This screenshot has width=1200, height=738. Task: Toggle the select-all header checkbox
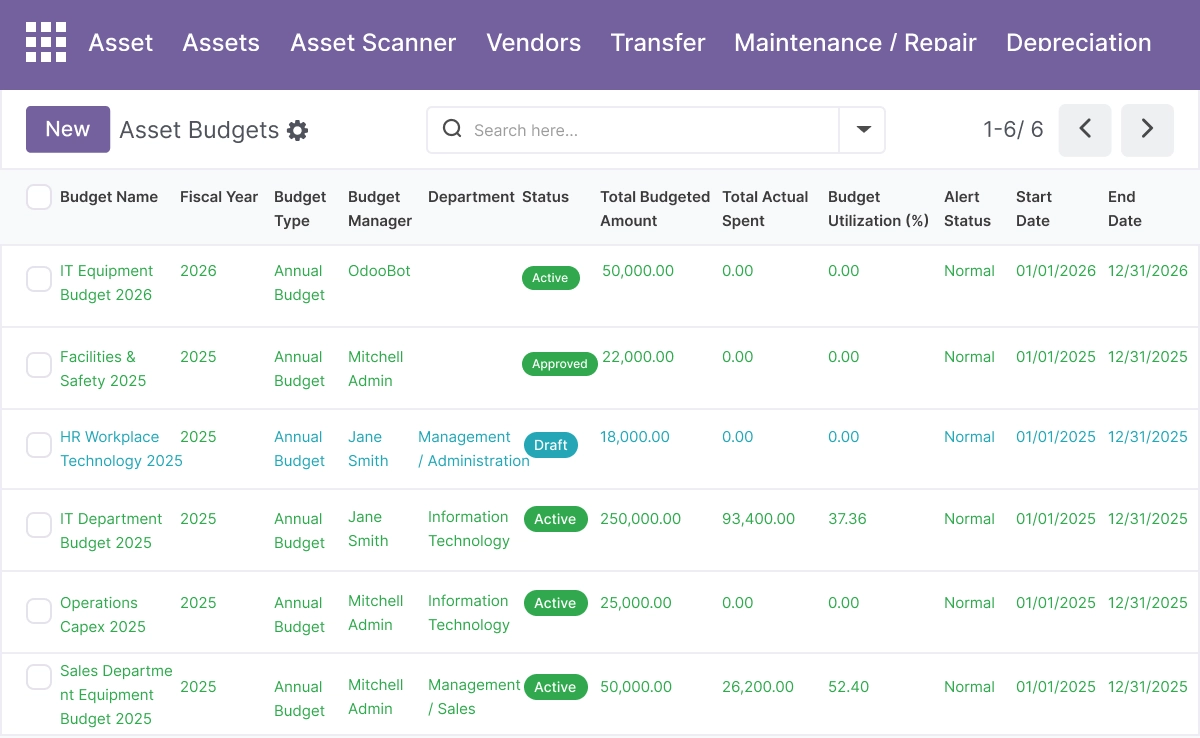pyautogui.click(x=39, y=197)
